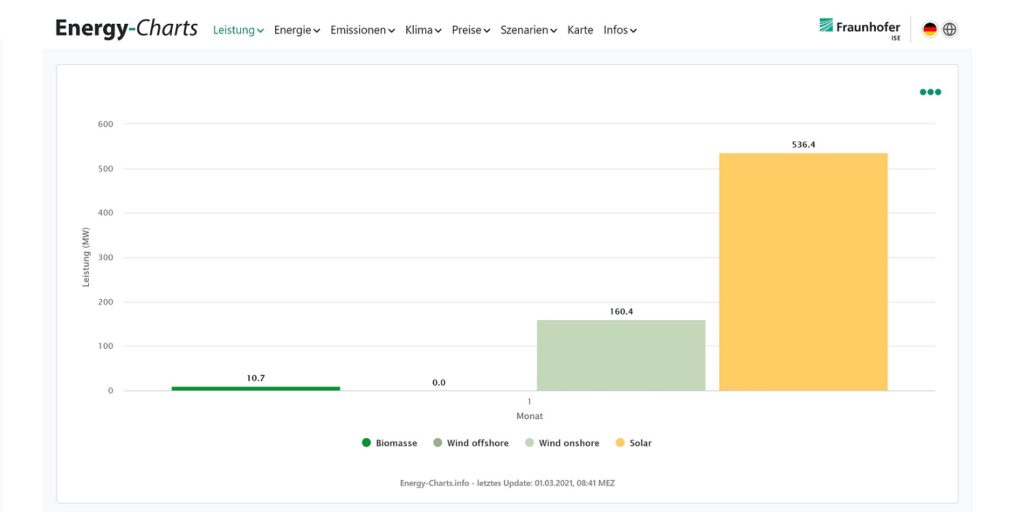Select the German flag language icon
1024x512 pixels.
point(930,29)
